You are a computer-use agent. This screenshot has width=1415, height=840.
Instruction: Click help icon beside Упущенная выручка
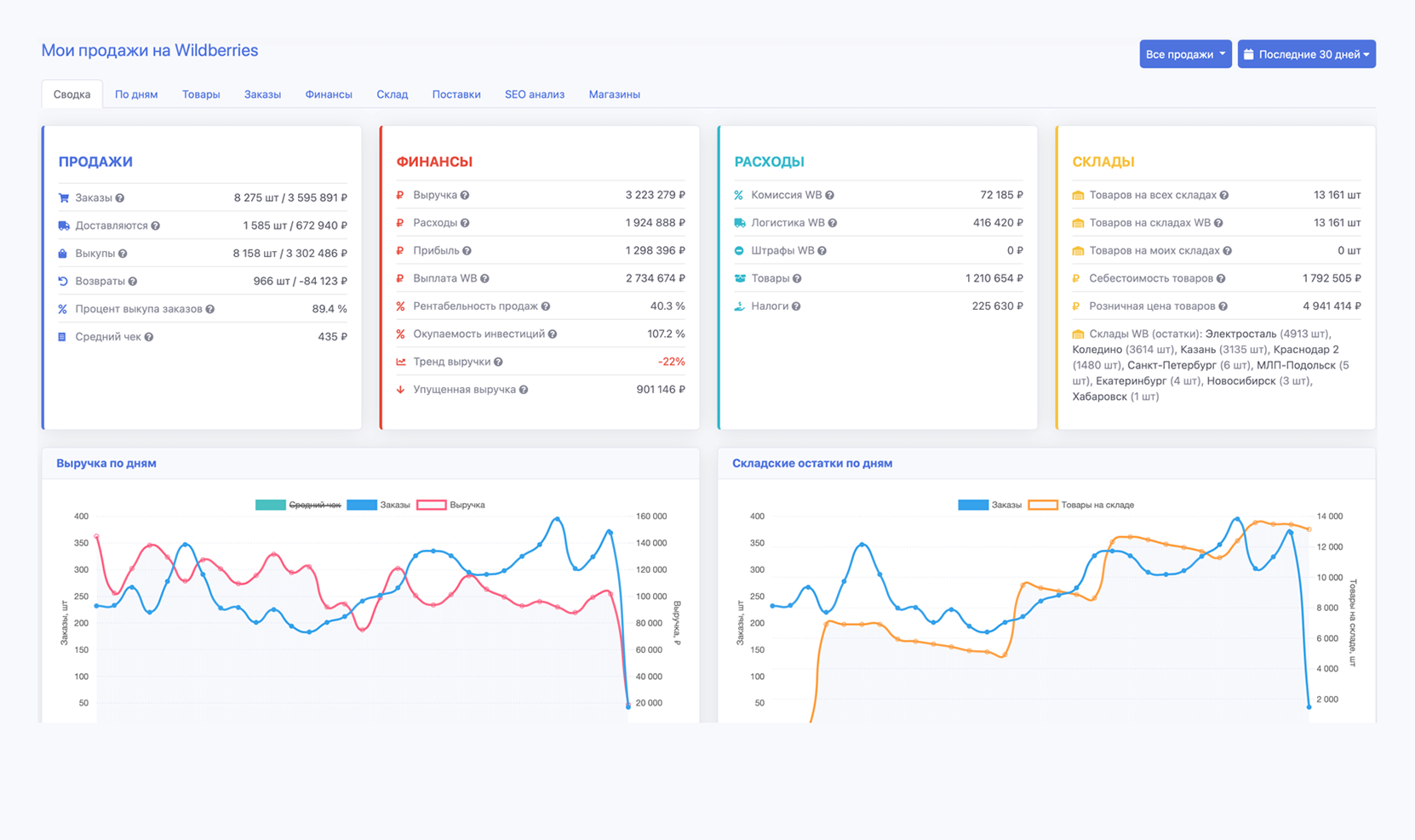[x=524, y=390]
